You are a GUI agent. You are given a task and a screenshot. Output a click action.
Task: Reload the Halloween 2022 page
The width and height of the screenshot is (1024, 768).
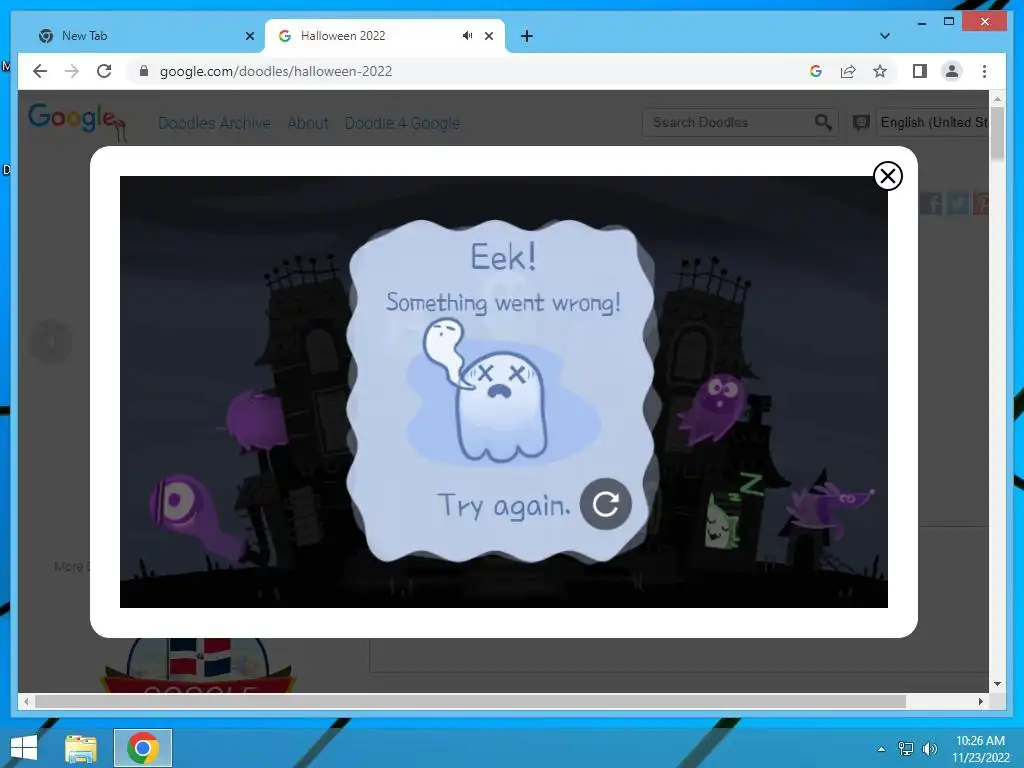click(x=104, y=71)
